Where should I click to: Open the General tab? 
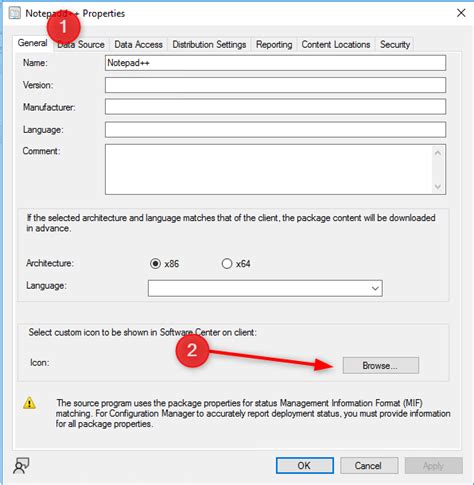[32, 43]
